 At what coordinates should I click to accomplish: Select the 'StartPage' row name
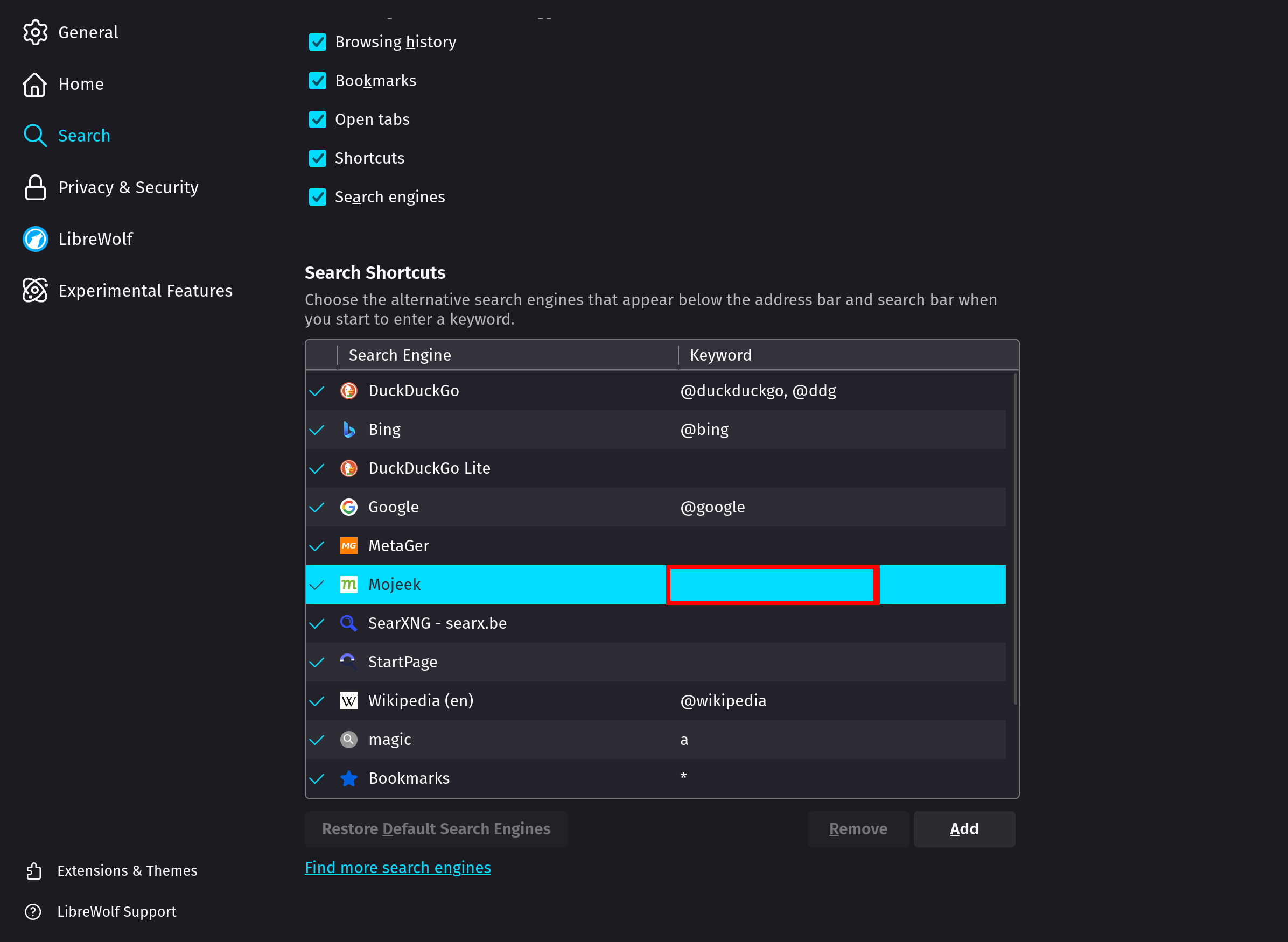pyautogui.click(x=403, y=662)
